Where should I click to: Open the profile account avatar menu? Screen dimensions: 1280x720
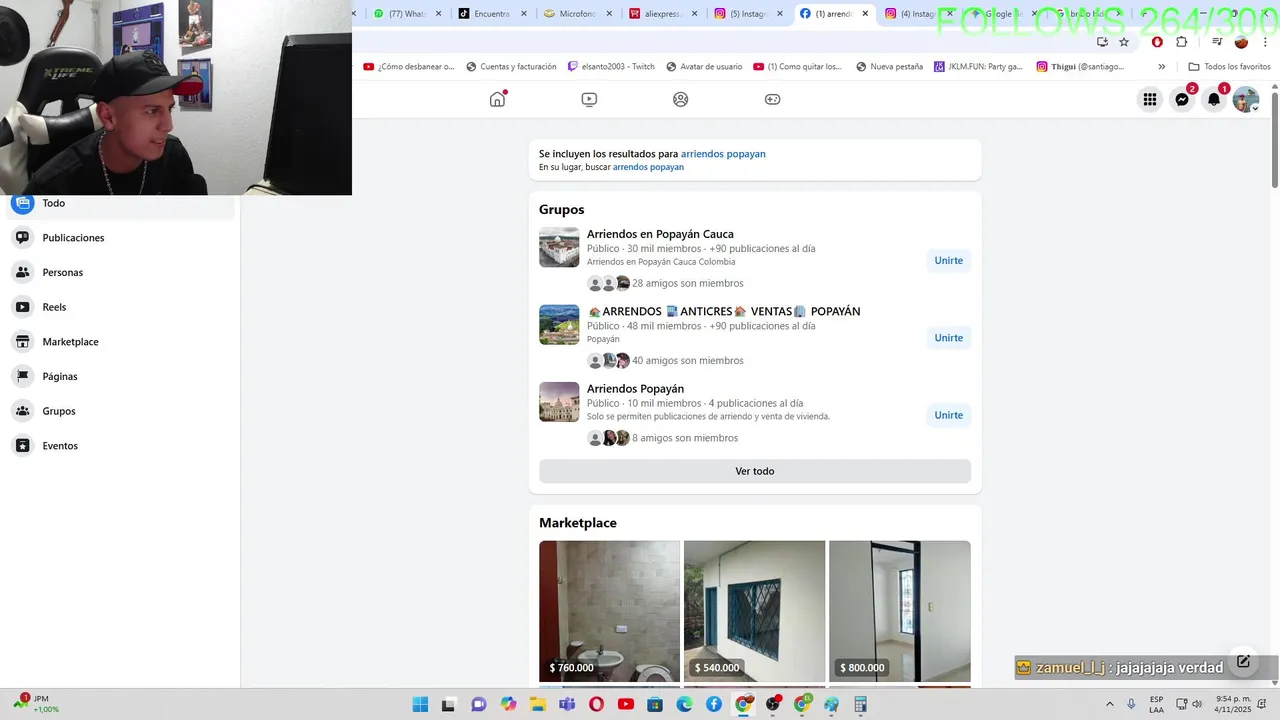[x=1246, y=99]
